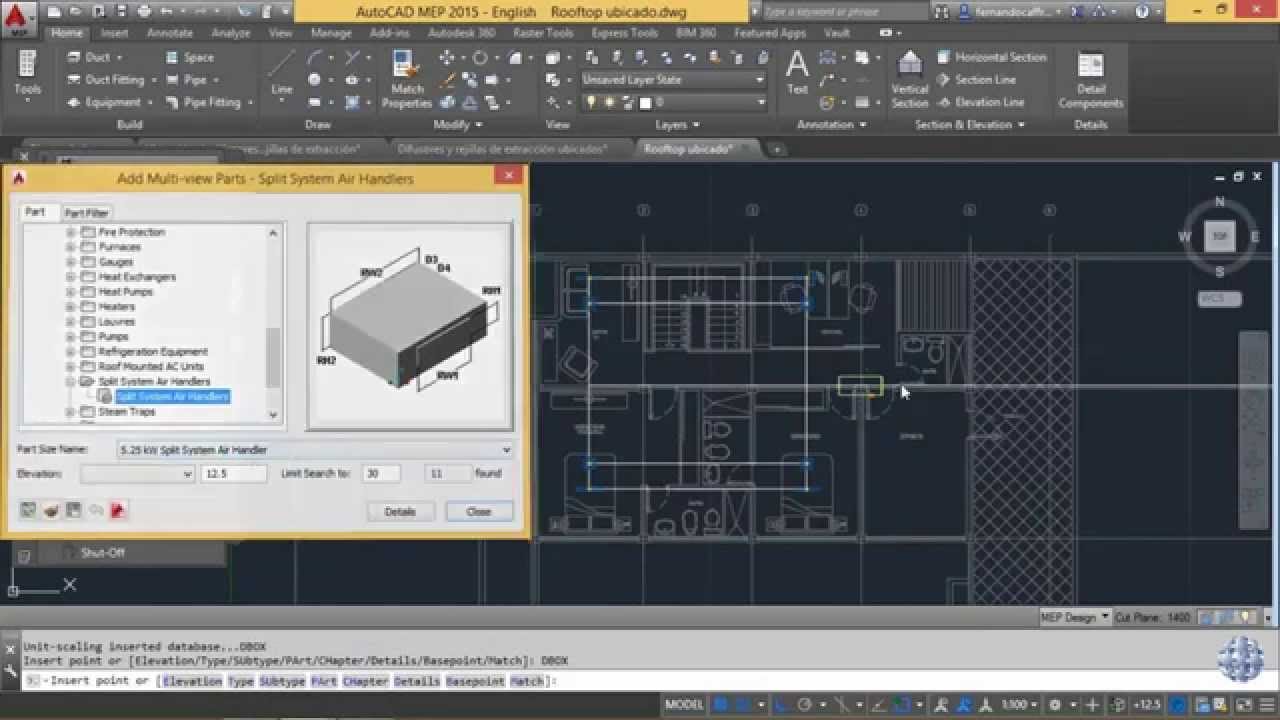1280x720 pixels.
Task: Select the Roof Mounted AC Units folder
Action: [x=150, y=367]
